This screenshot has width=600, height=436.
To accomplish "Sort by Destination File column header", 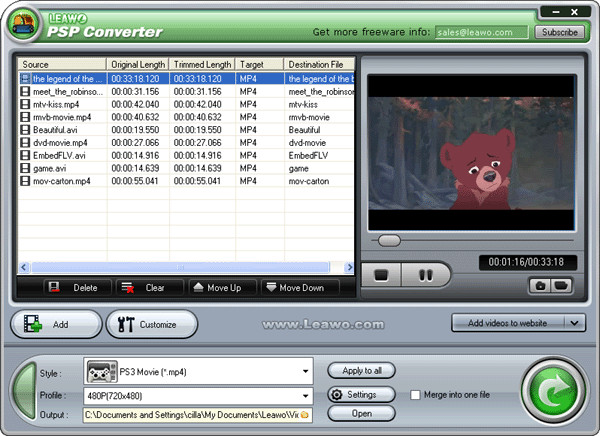I will point(320,64).
